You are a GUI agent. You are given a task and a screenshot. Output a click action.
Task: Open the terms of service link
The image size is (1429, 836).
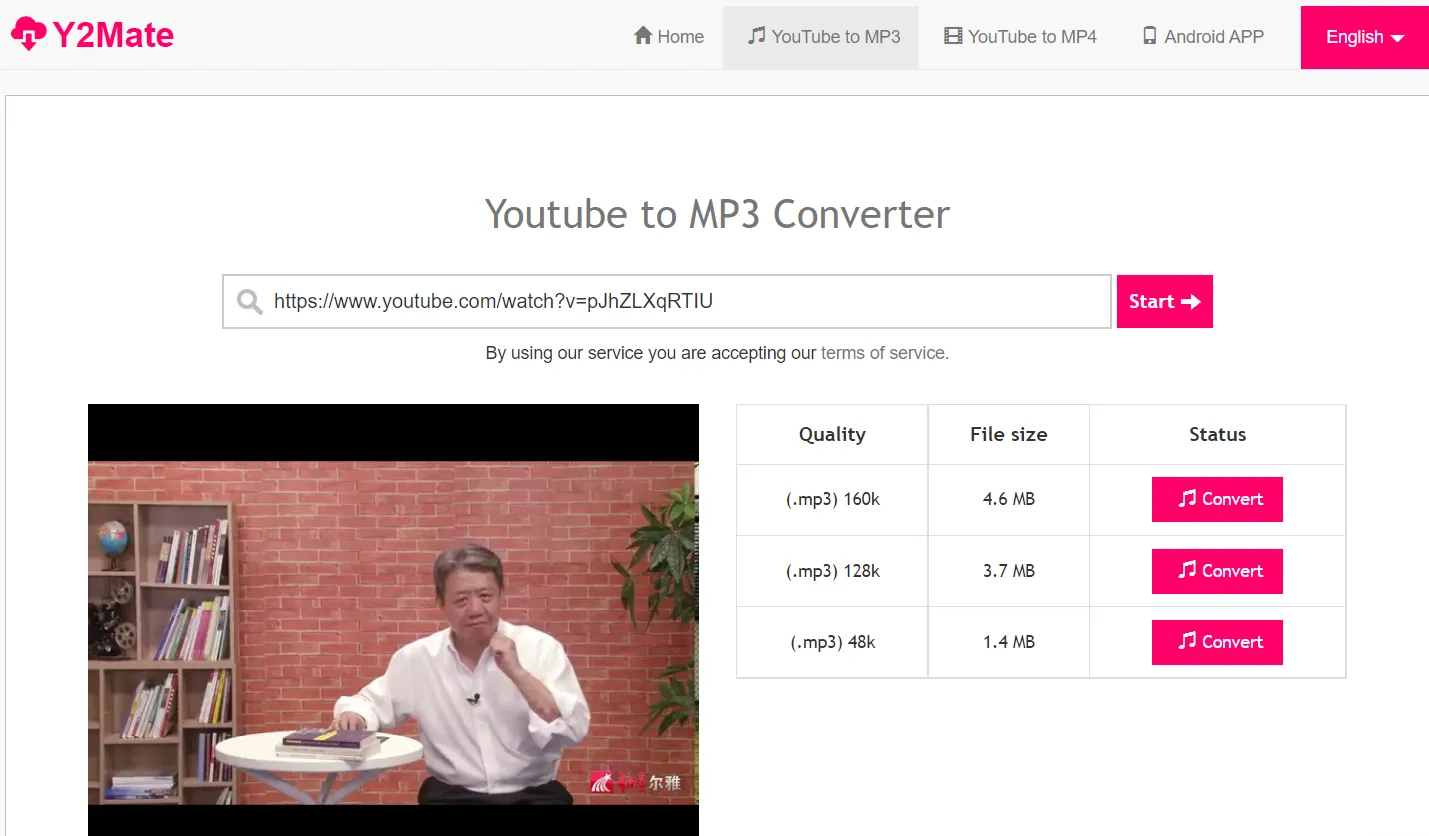coord(883,353)
